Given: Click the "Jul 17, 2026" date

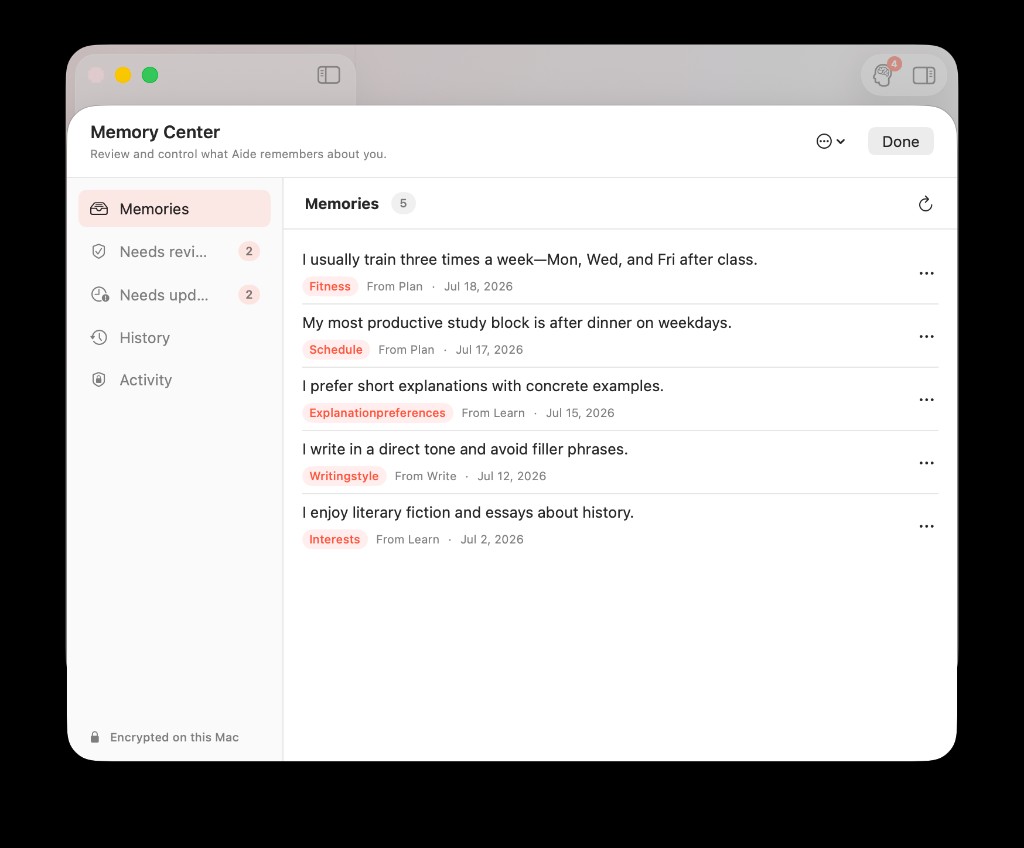Looking at the screenshot, I should click(x=489, y=350).
